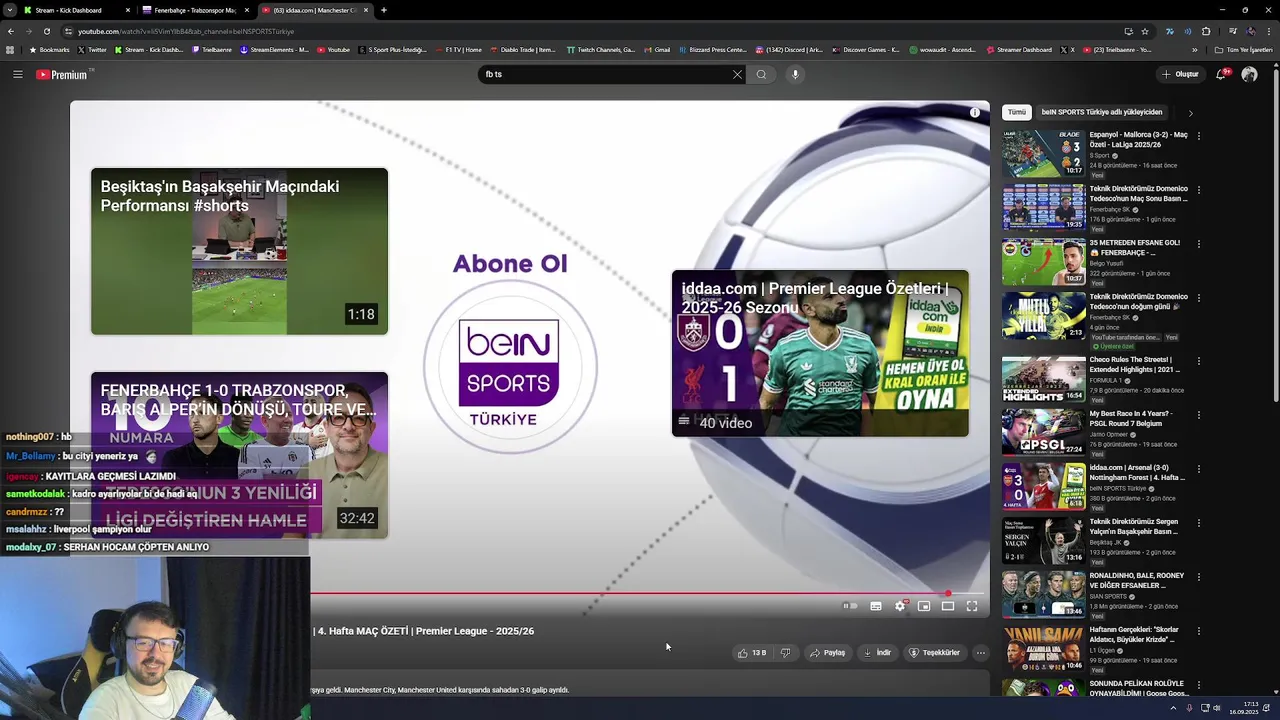Toggle subtitles in the video player
This screenshot has width=1280, height=720.
point(876,606)
